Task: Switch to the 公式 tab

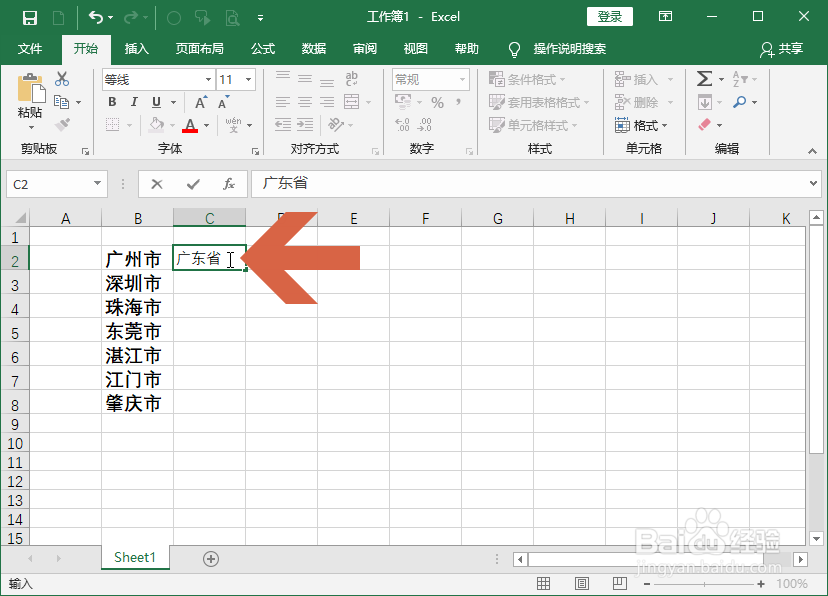Action: pos(263,49)
